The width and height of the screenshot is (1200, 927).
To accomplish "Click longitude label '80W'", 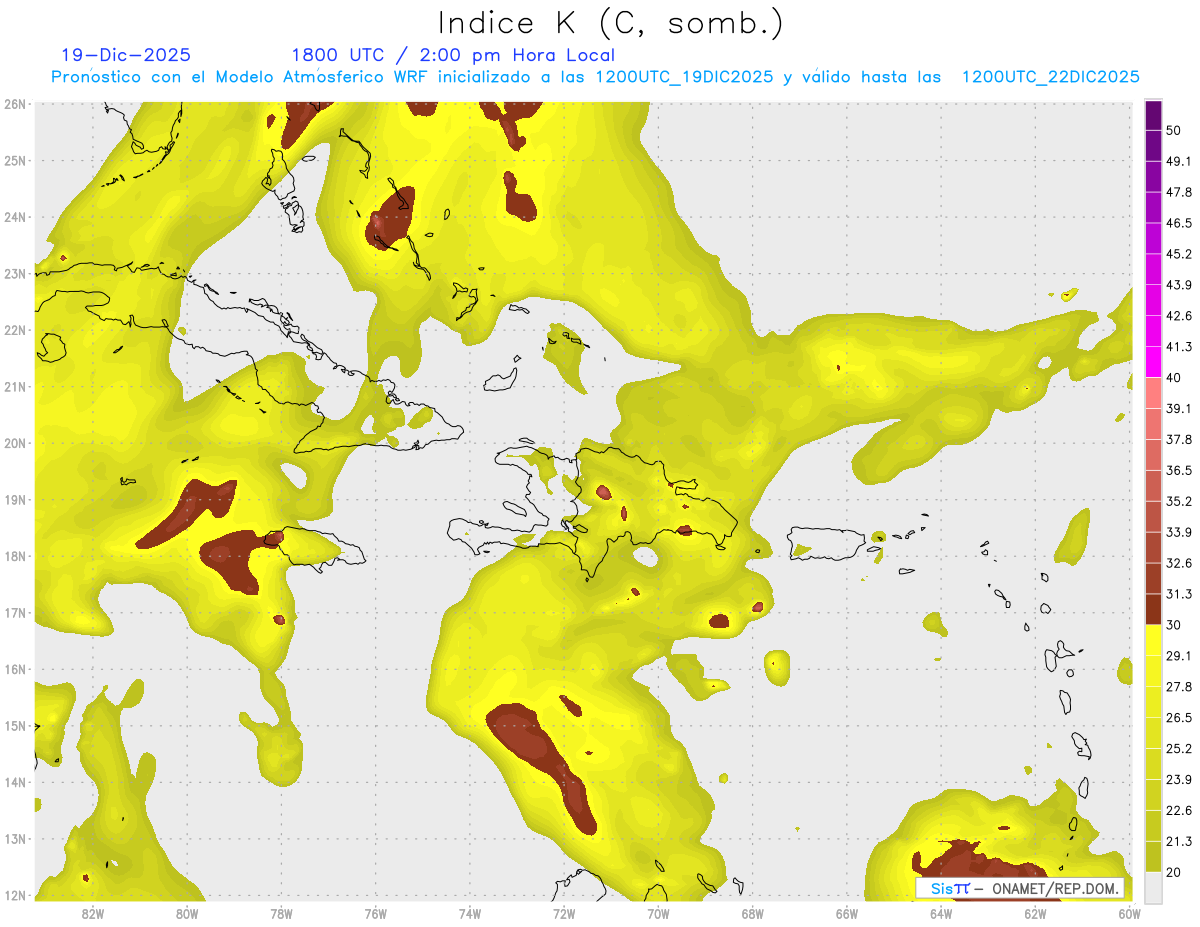I will coord(187,914).
